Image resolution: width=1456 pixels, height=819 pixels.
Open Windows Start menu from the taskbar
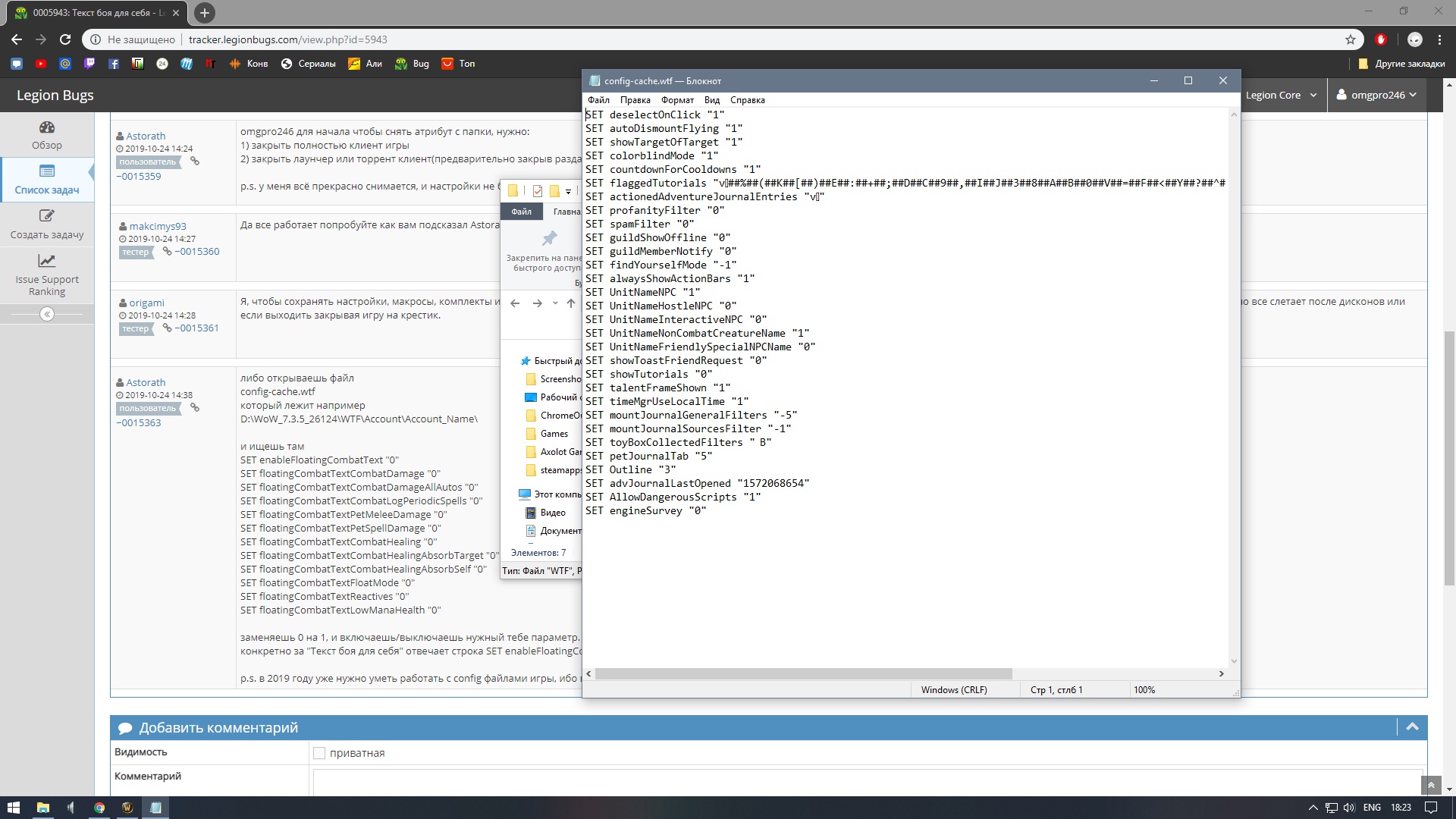click(13, 808)
